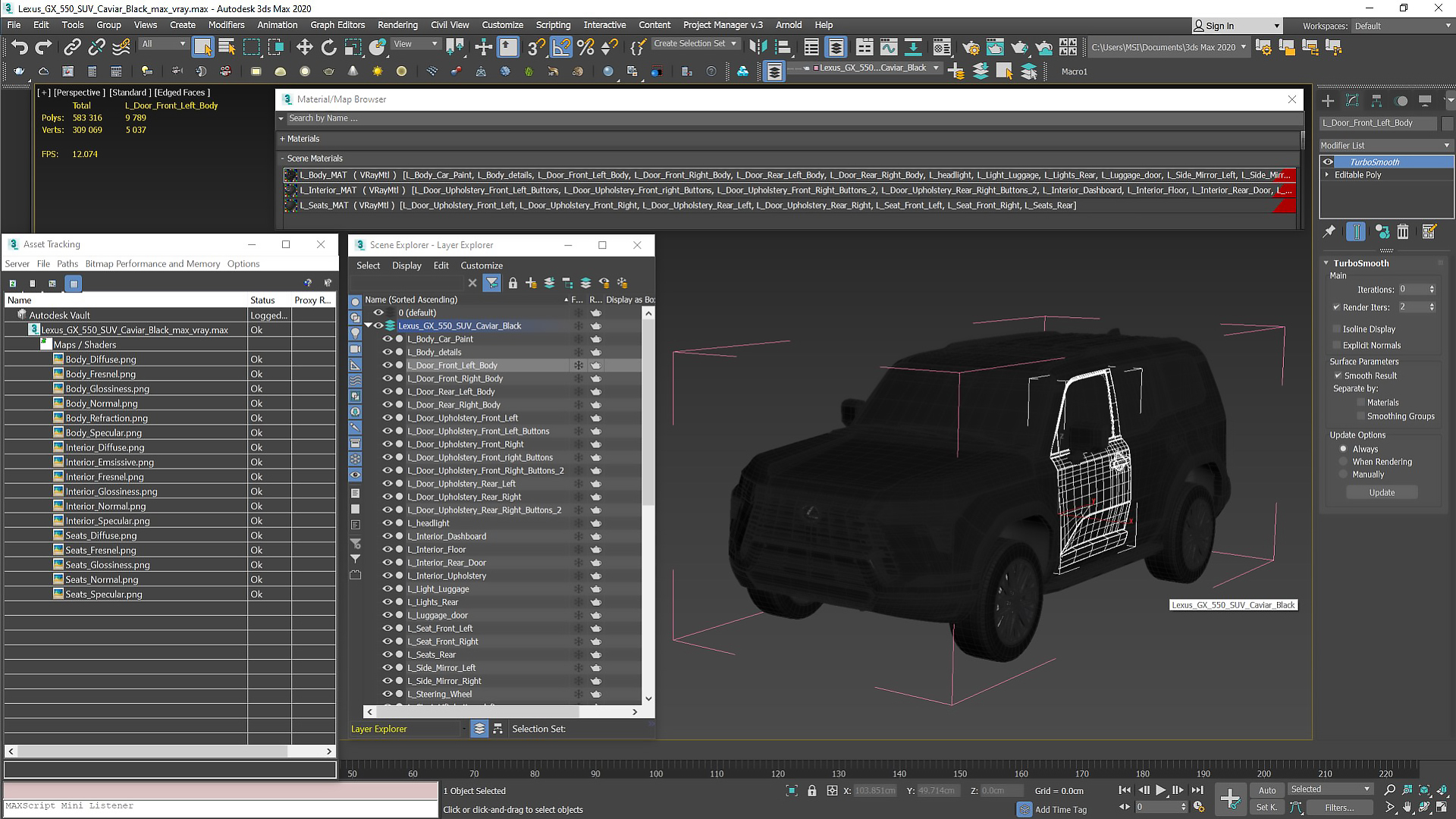
Task: Click the refresh icon in Asset Tracking toolbar
Action: tap(13, 284)
